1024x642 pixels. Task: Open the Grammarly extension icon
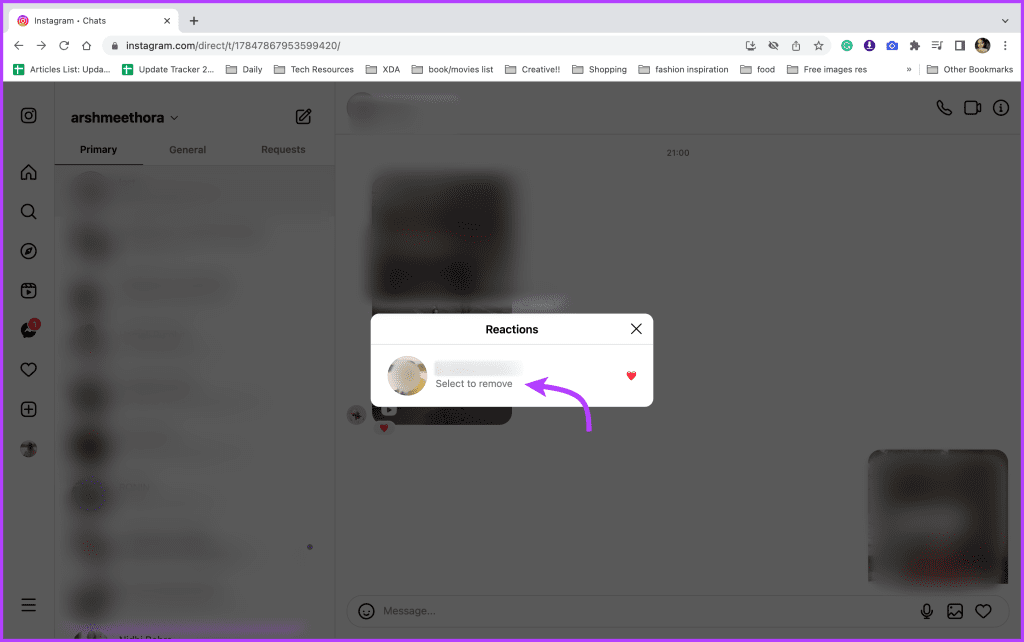846,45
